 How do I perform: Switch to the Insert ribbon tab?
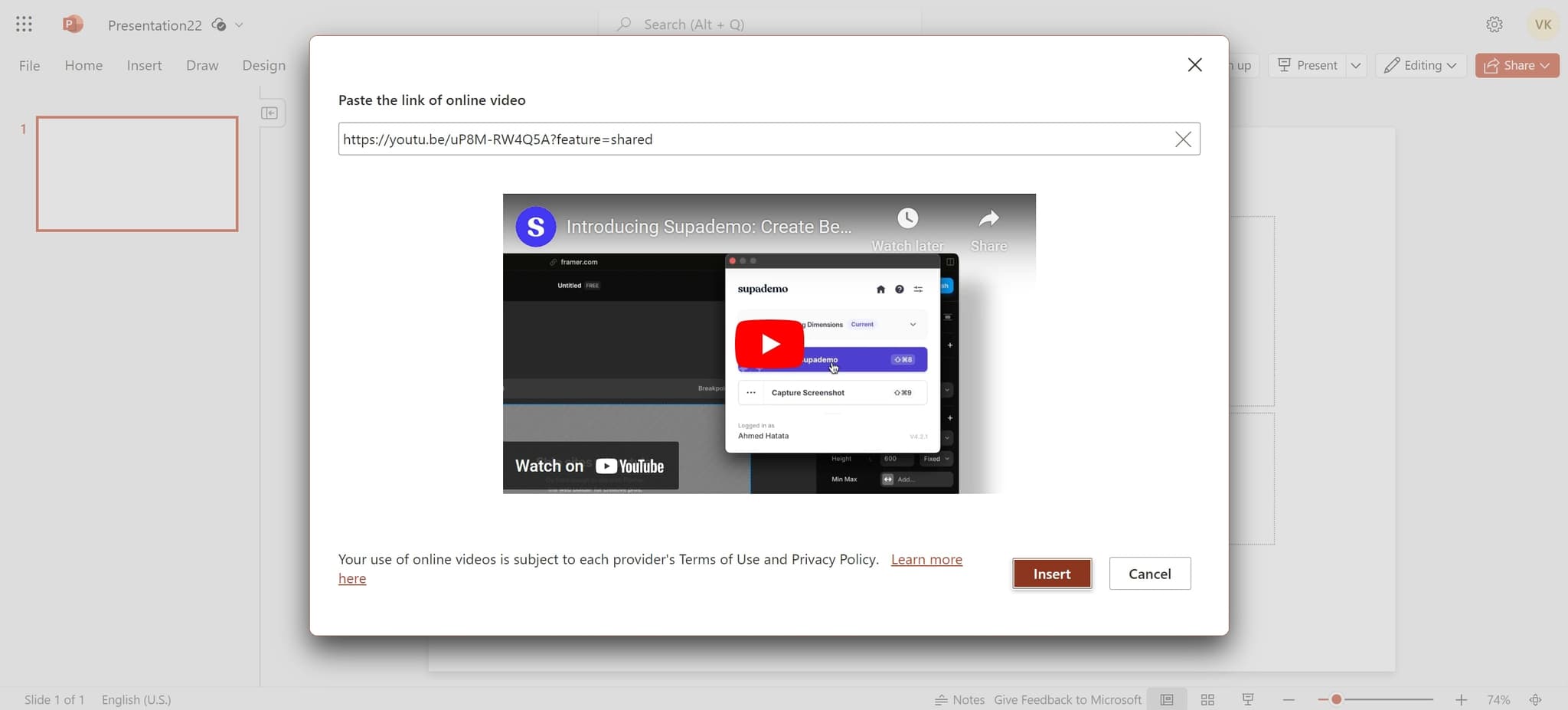(x=144, y=65)
